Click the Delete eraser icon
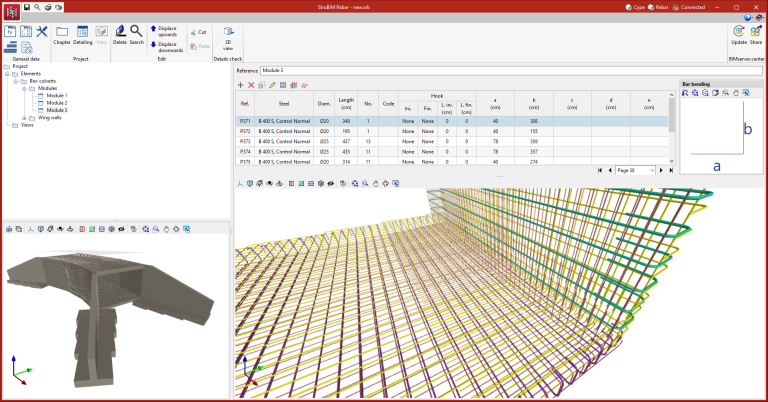 click(x=120, y=33)
